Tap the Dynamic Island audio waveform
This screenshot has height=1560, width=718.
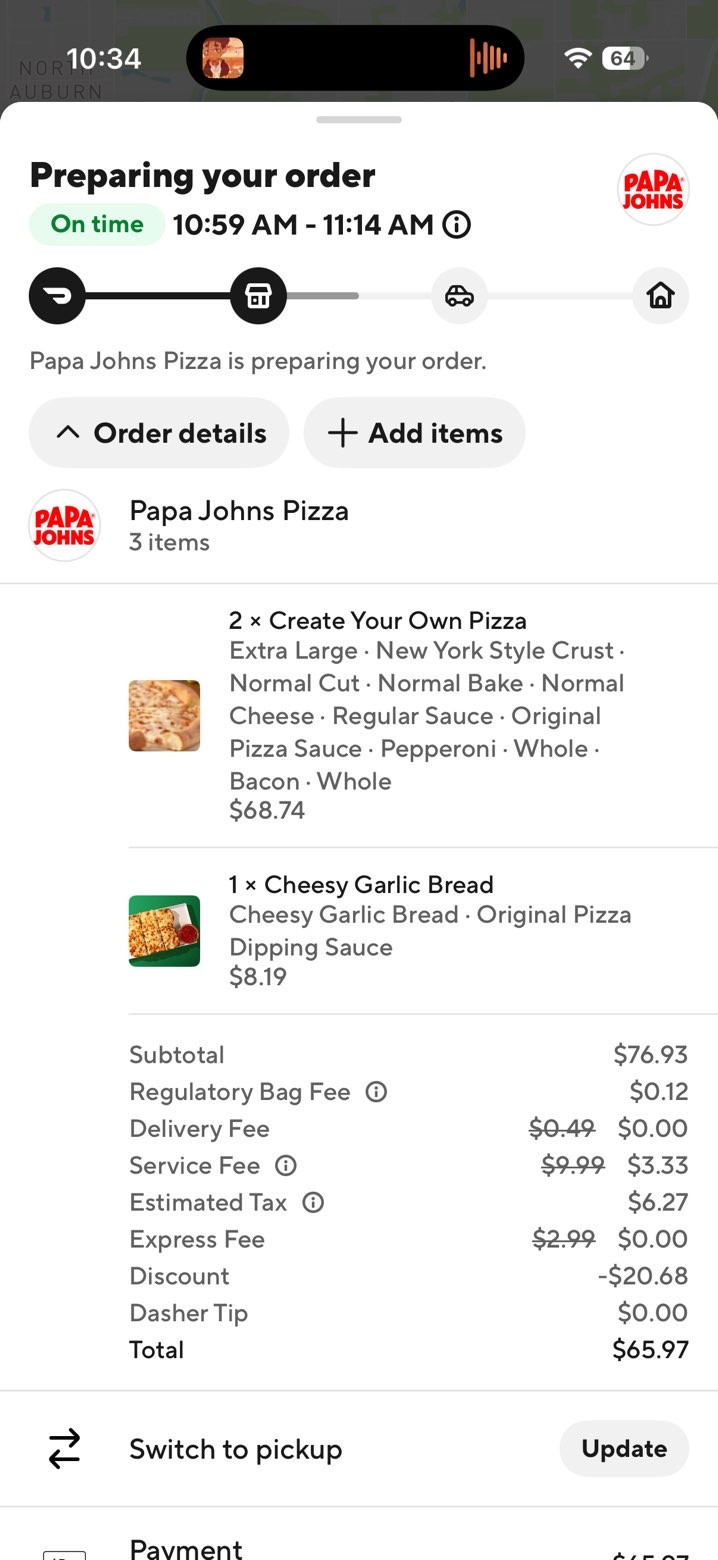coord(489,58)
